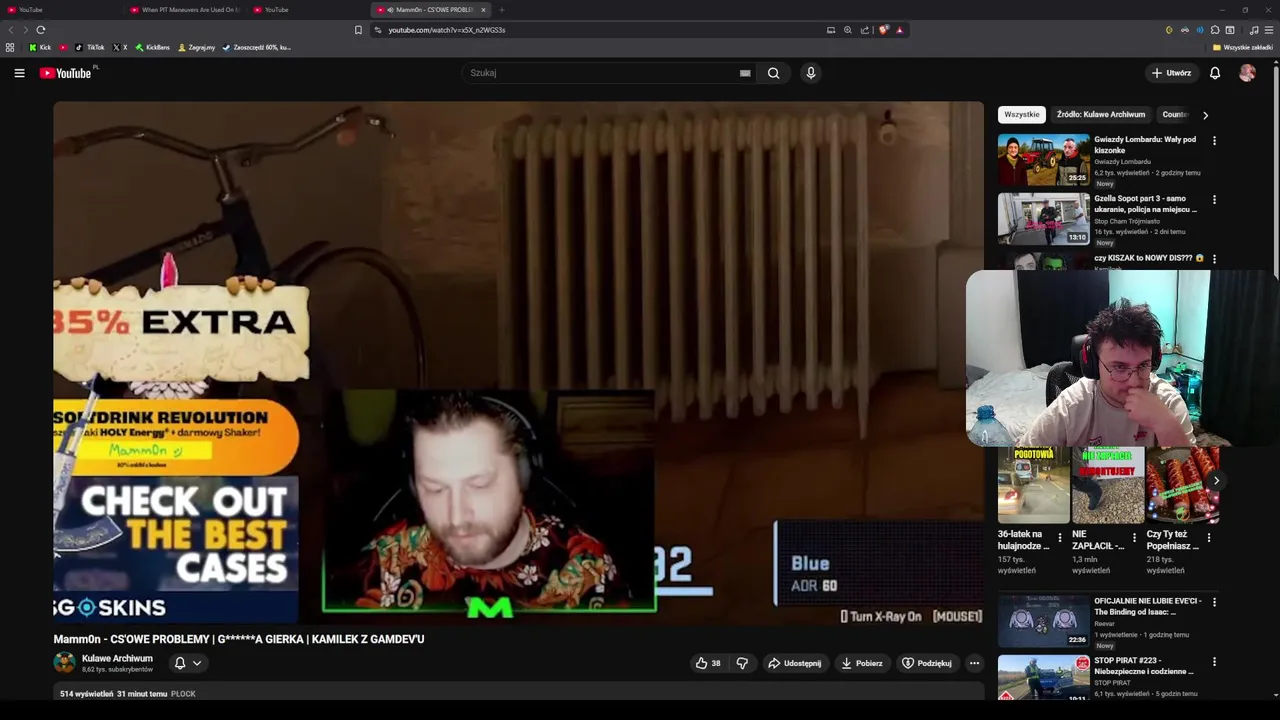
Task: Go to YouTube home via logo
Action: (66, 73)
